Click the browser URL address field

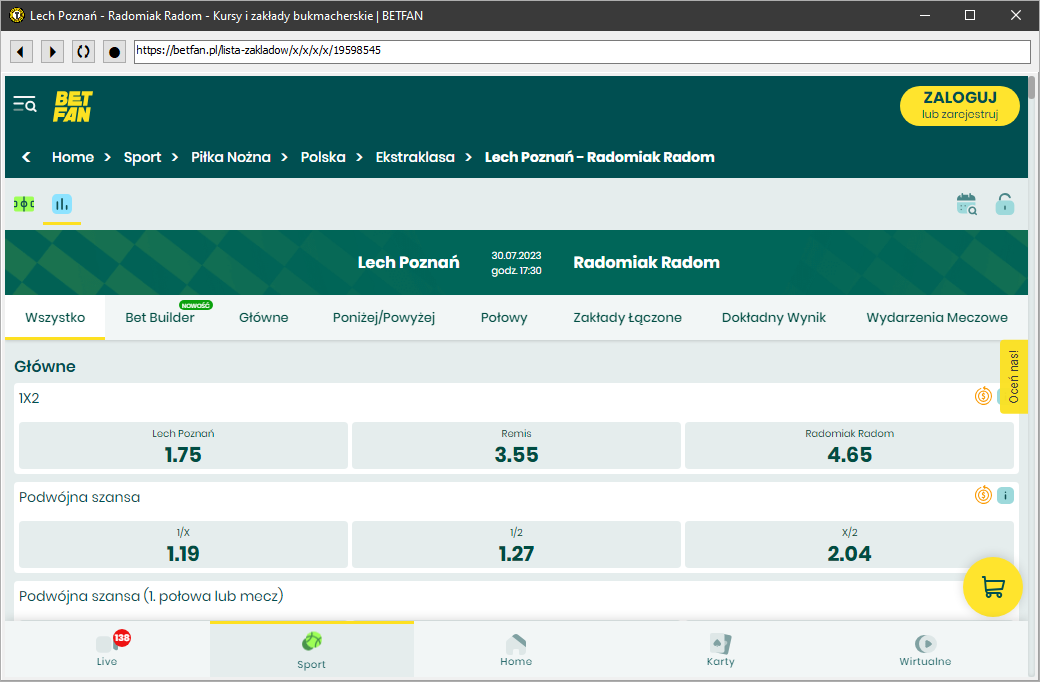tap(581, 51)
